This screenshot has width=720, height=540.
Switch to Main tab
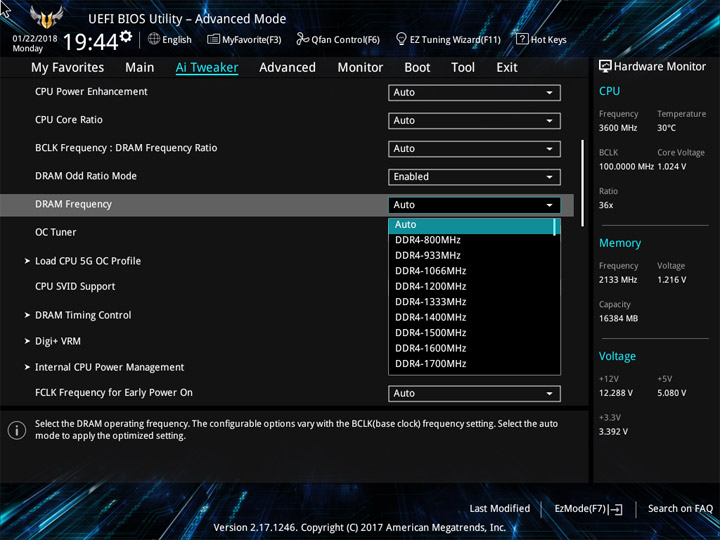pyautogui.click(x=140, y=68)
